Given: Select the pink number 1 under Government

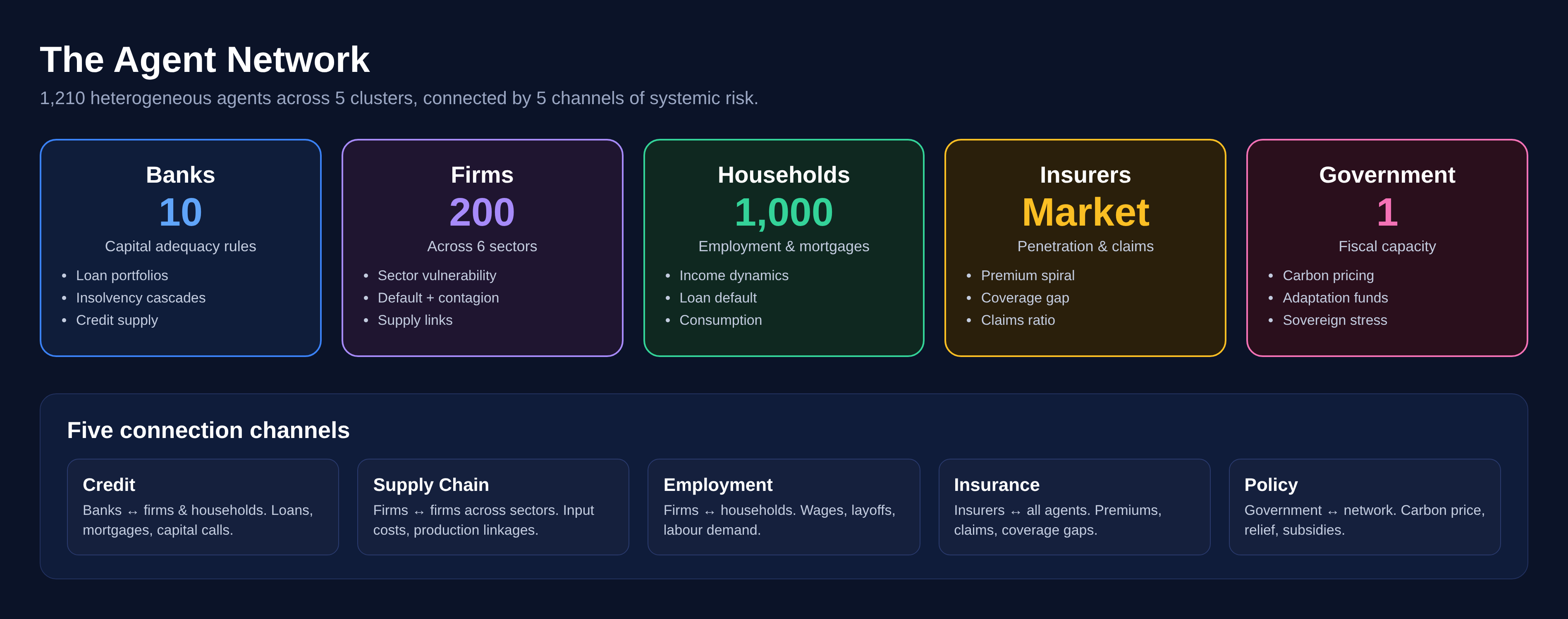Looking at the screenshot, I should [x=1386, y=212].
